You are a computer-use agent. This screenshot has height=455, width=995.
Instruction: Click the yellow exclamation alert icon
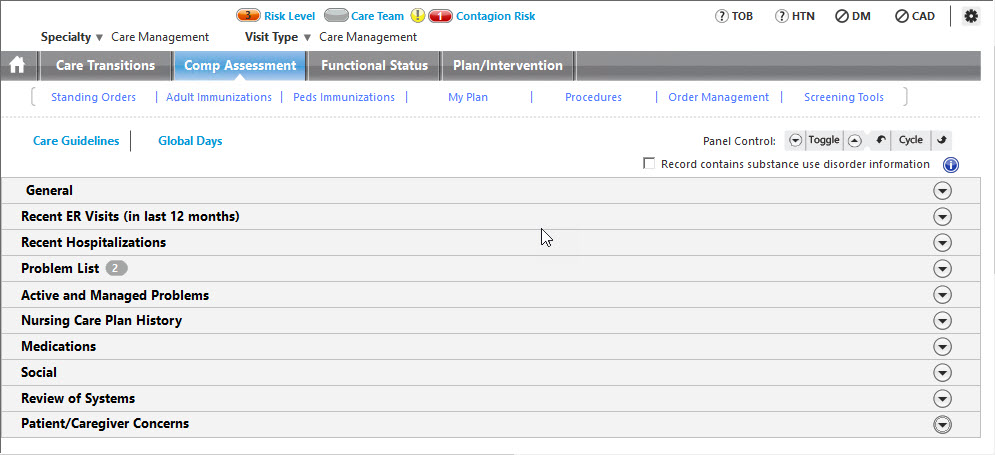pos(418,16)
